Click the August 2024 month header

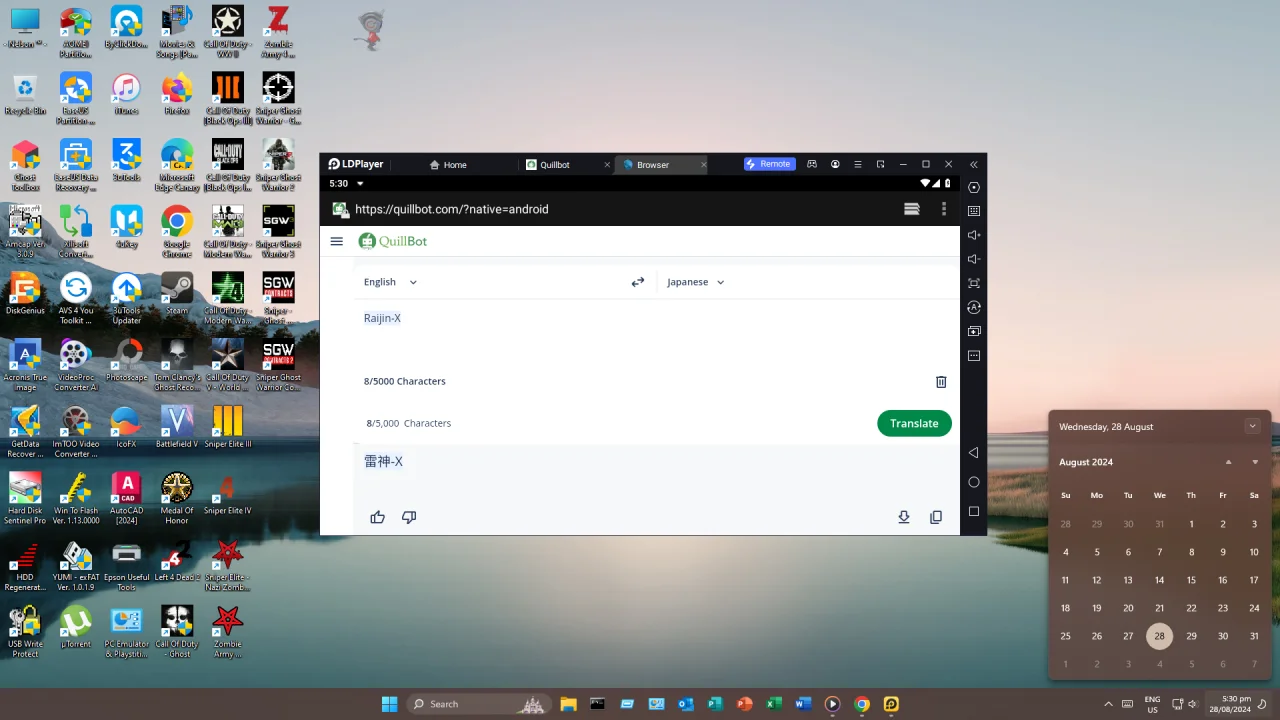(x=1086, y=462)
